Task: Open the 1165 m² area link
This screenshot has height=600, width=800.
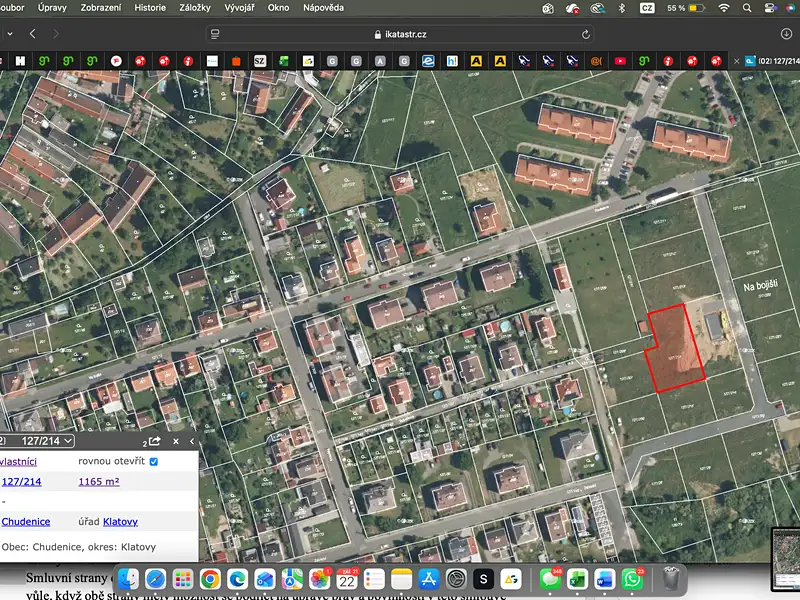Action: (x=99, y=482)
